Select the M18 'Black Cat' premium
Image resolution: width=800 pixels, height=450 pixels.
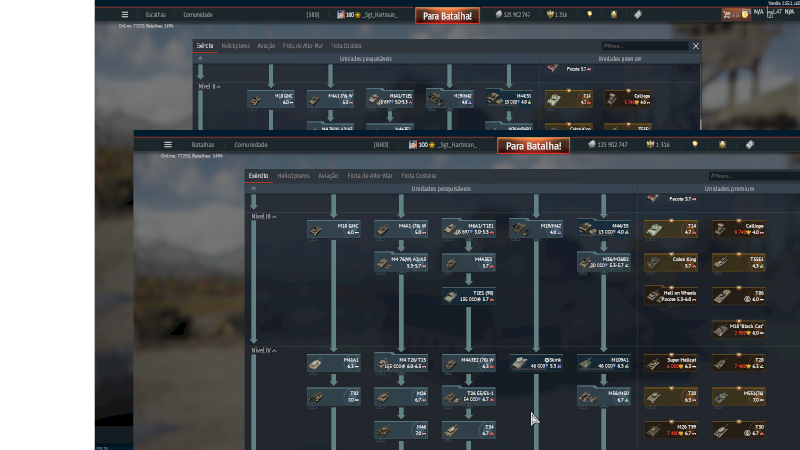pos(739,330)
